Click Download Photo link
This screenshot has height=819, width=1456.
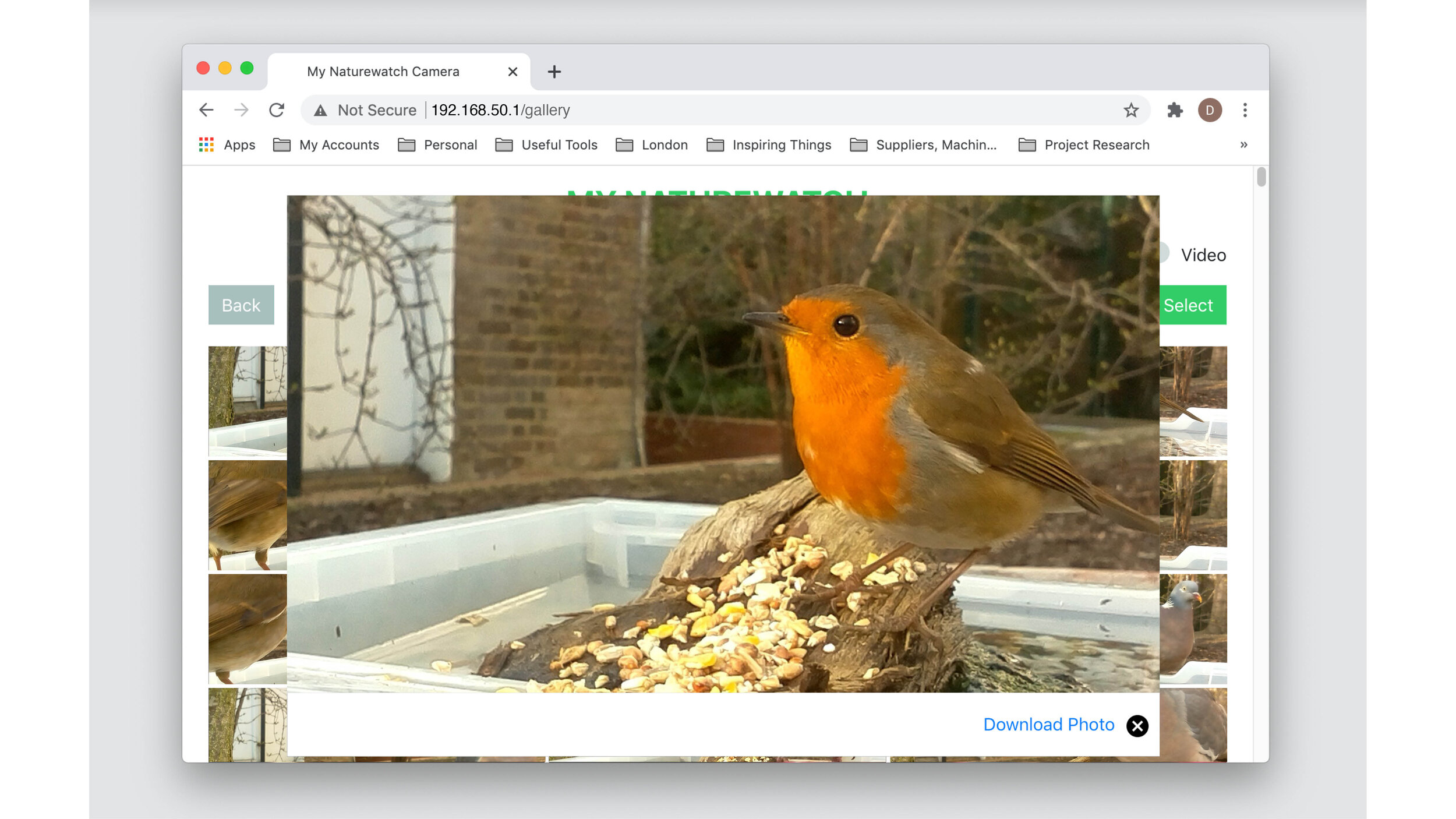tap(1048, 724)
